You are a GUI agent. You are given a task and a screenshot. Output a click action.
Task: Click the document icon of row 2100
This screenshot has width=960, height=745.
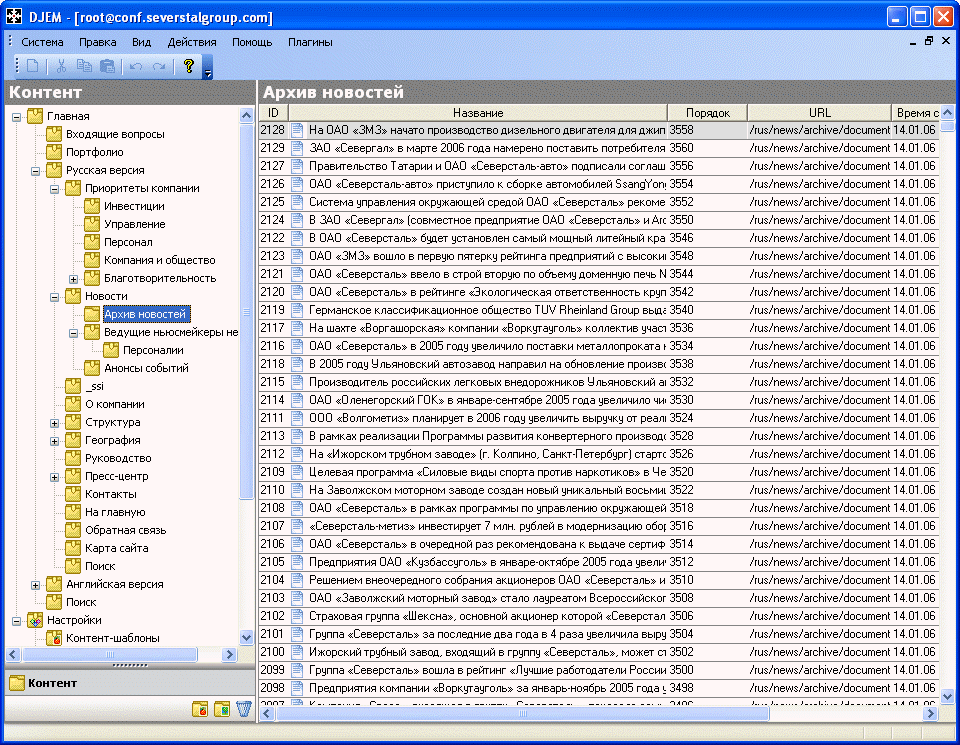click(x=298, y=652)
